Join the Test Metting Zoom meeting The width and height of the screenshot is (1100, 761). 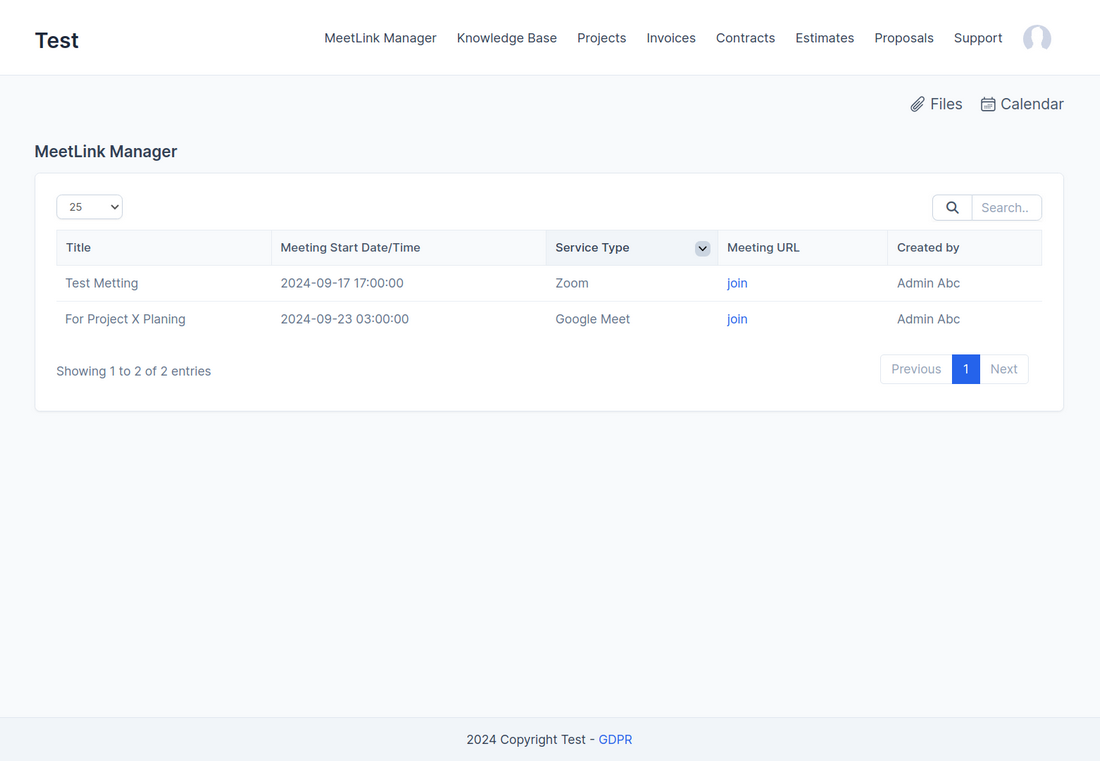click(737, 283)
